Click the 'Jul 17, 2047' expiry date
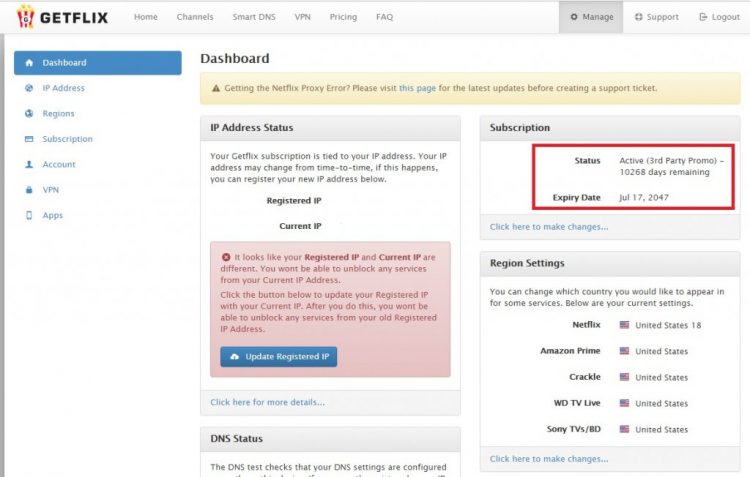 (x=644, y=198)
